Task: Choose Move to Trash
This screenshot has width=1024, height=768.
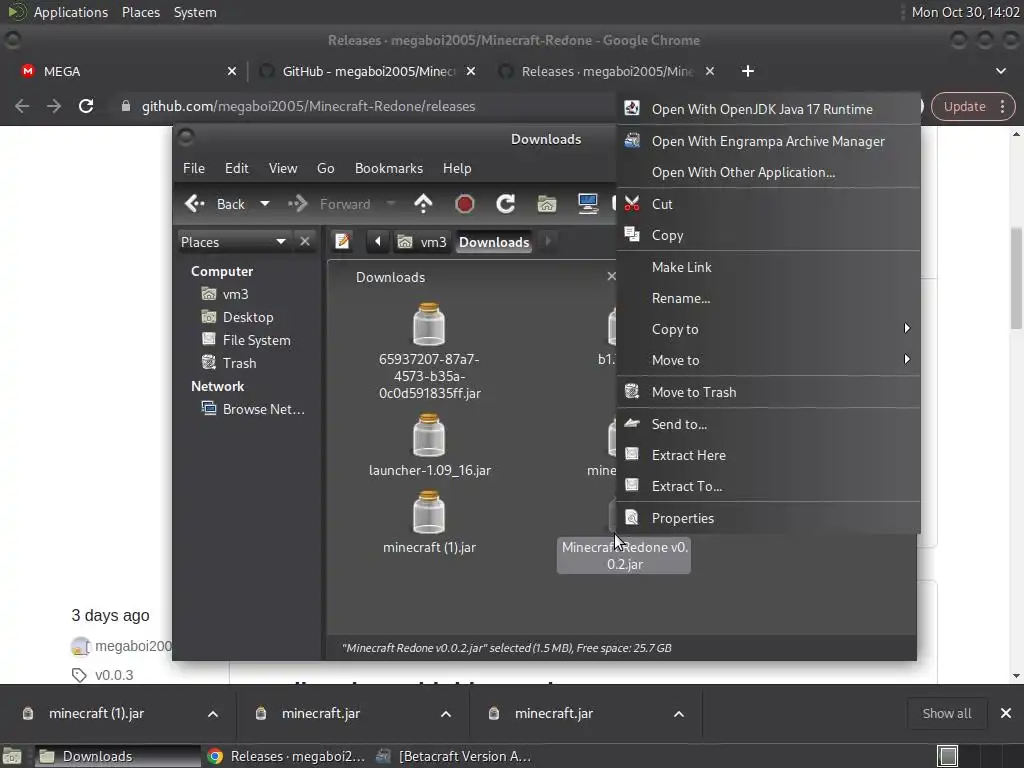Action: [768, 392]
